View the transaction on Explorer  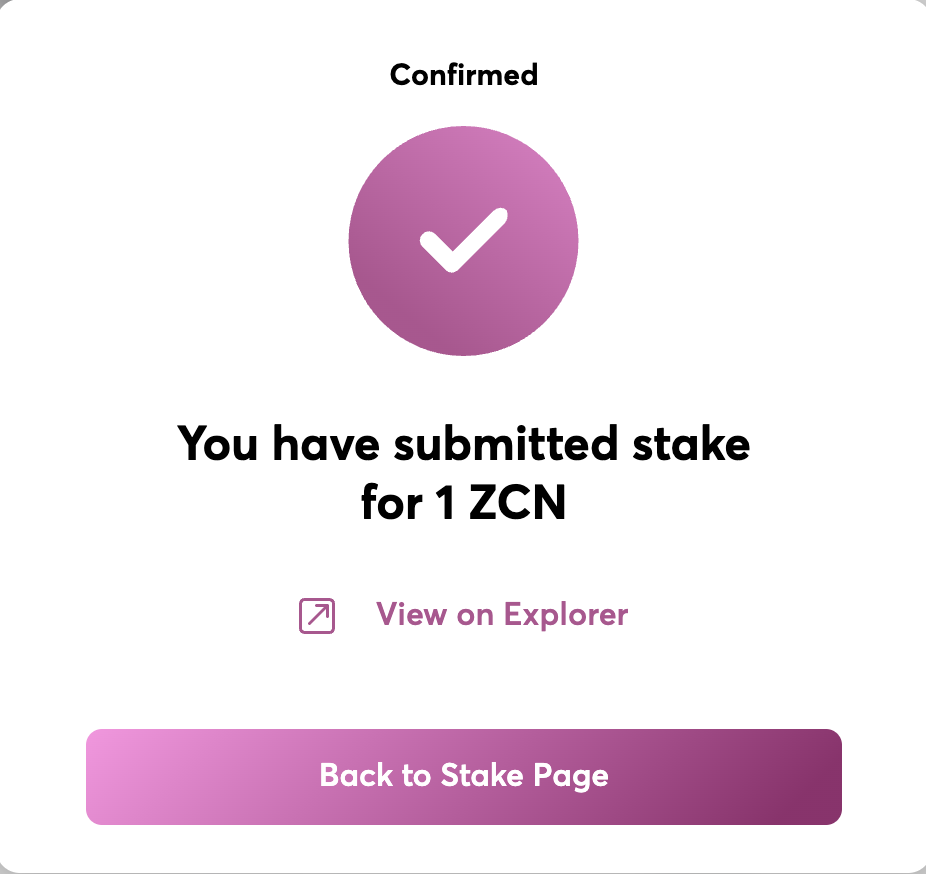click(x=502, y=615)
